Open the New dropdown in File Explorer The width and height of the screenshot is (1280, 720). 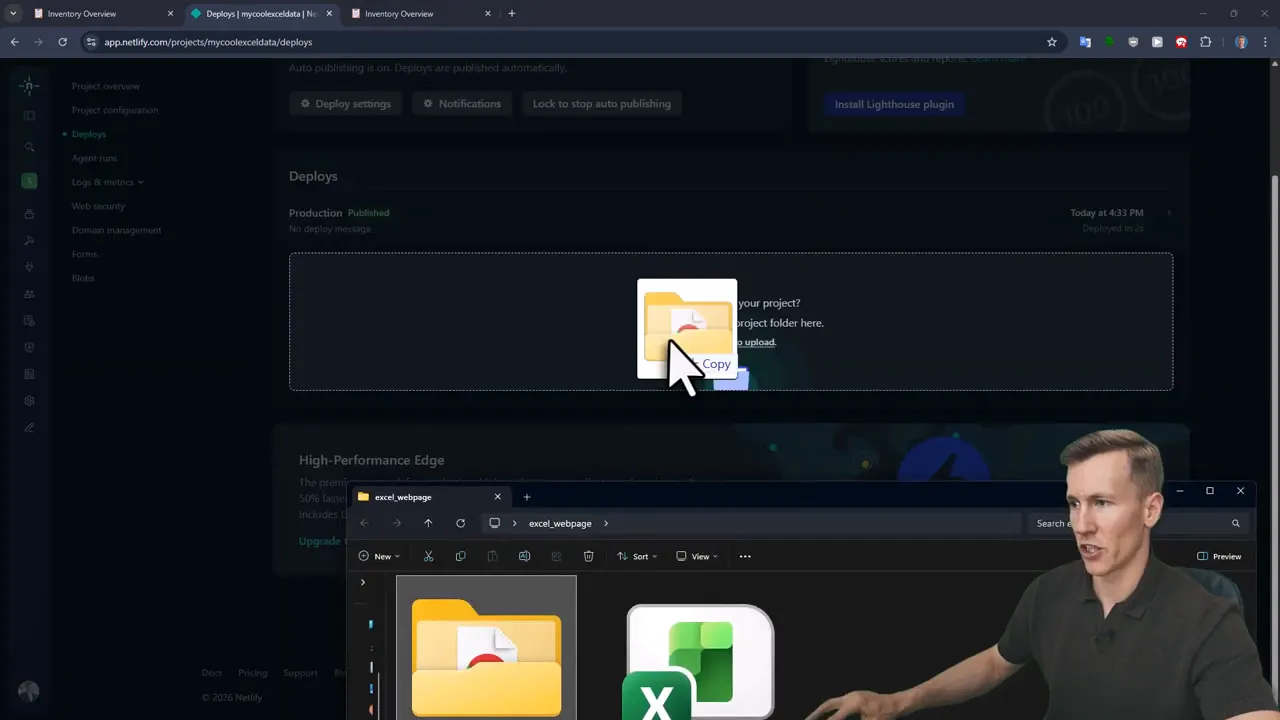pyautogui.click(x=379, y=556)
